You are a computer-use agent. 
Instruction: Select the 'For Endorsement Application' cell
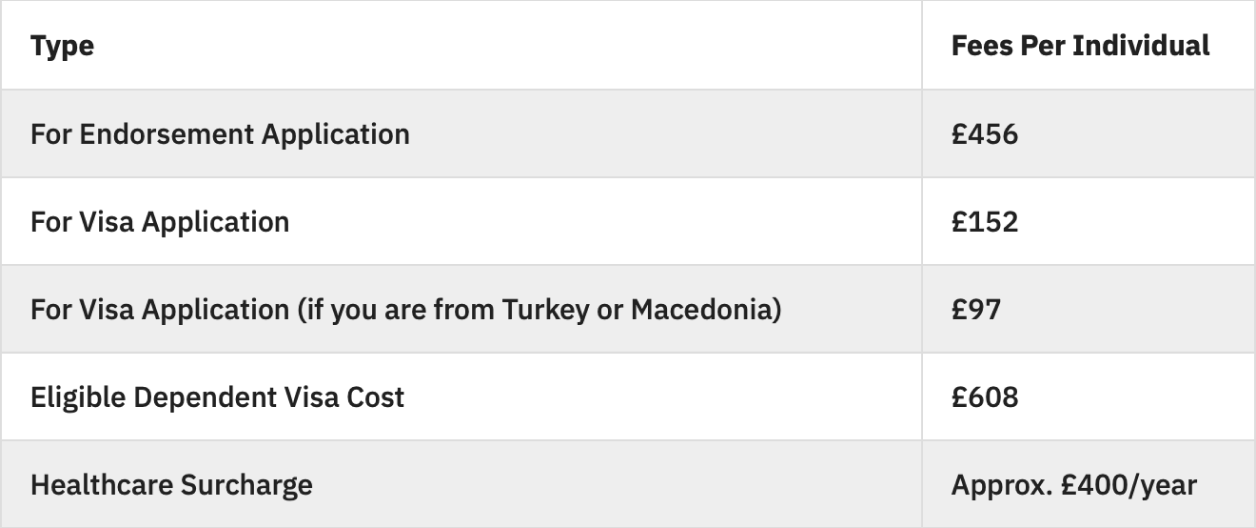point(220,133)
